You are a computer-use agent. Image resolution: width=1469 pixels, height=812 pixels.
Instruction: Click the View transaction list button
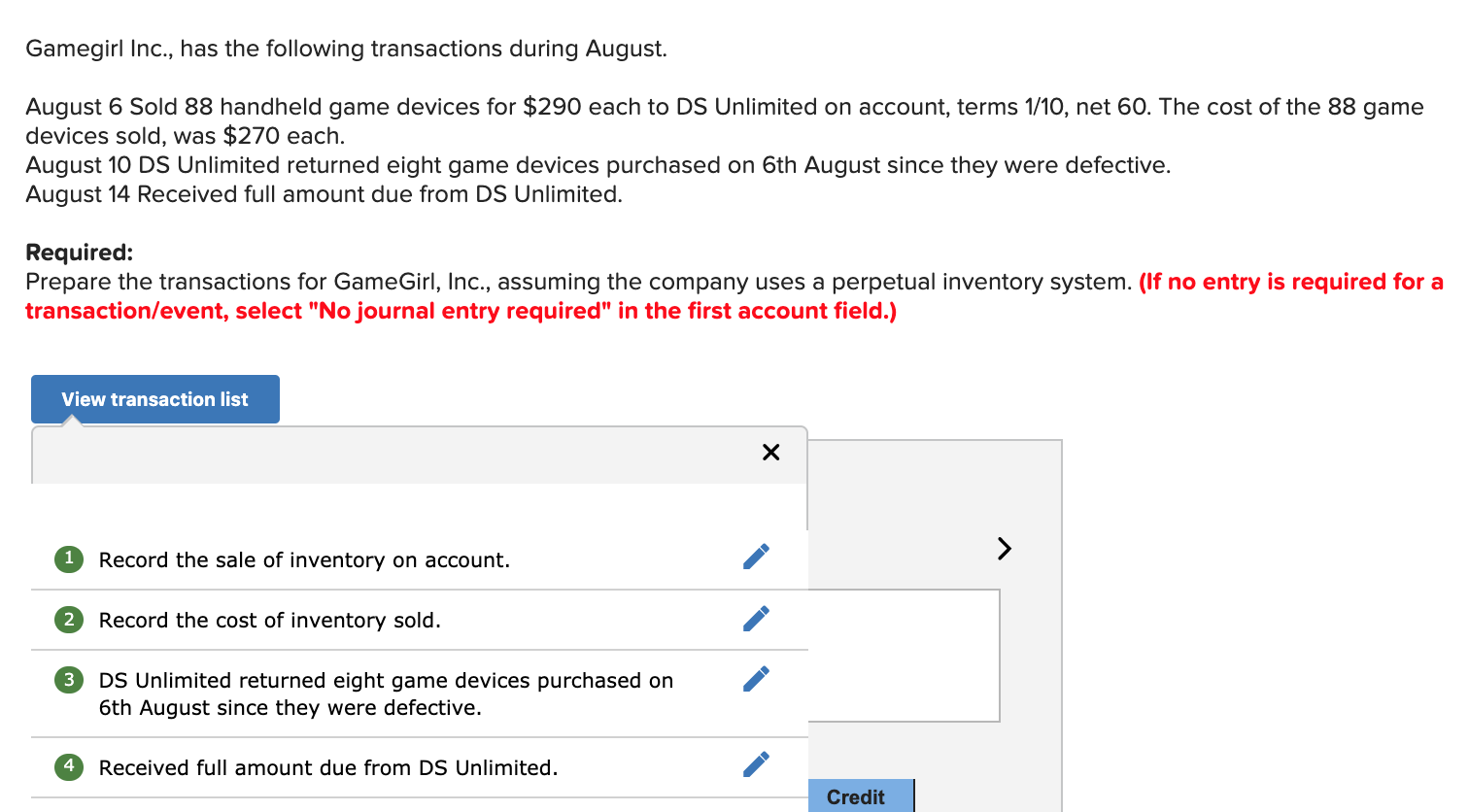click(154, 399)
